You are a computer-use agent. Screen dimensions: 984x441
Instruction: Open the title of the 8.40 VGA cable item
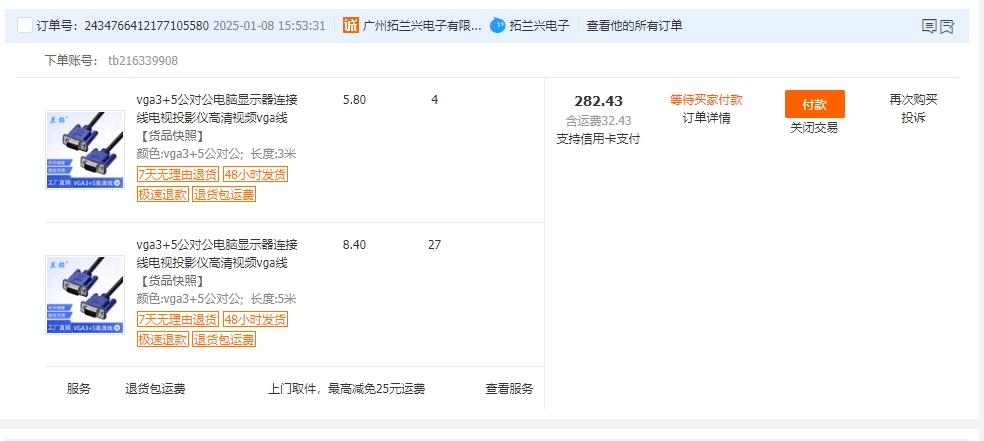(217, 253)
